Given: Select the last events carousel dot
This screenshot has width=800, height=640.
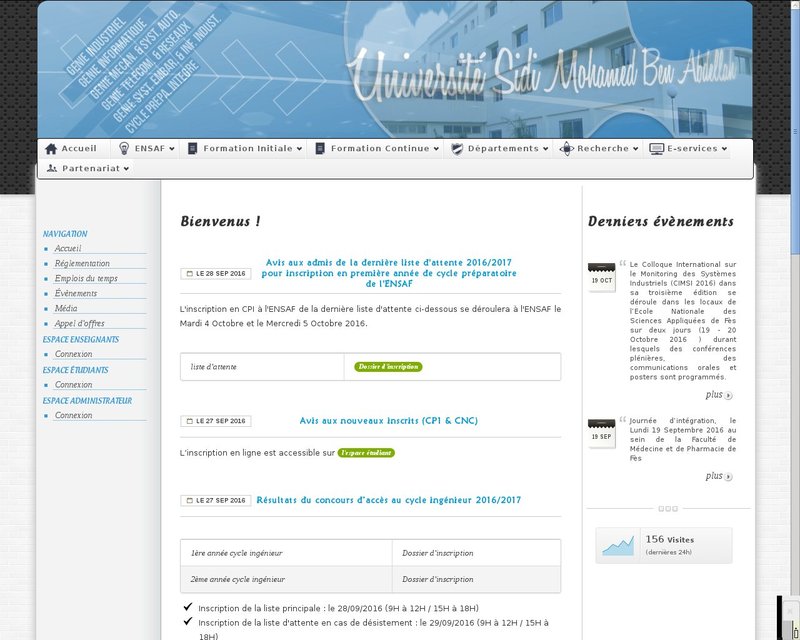Looking at the screenshot, I should pyautogui.click(x=675, y=509).
